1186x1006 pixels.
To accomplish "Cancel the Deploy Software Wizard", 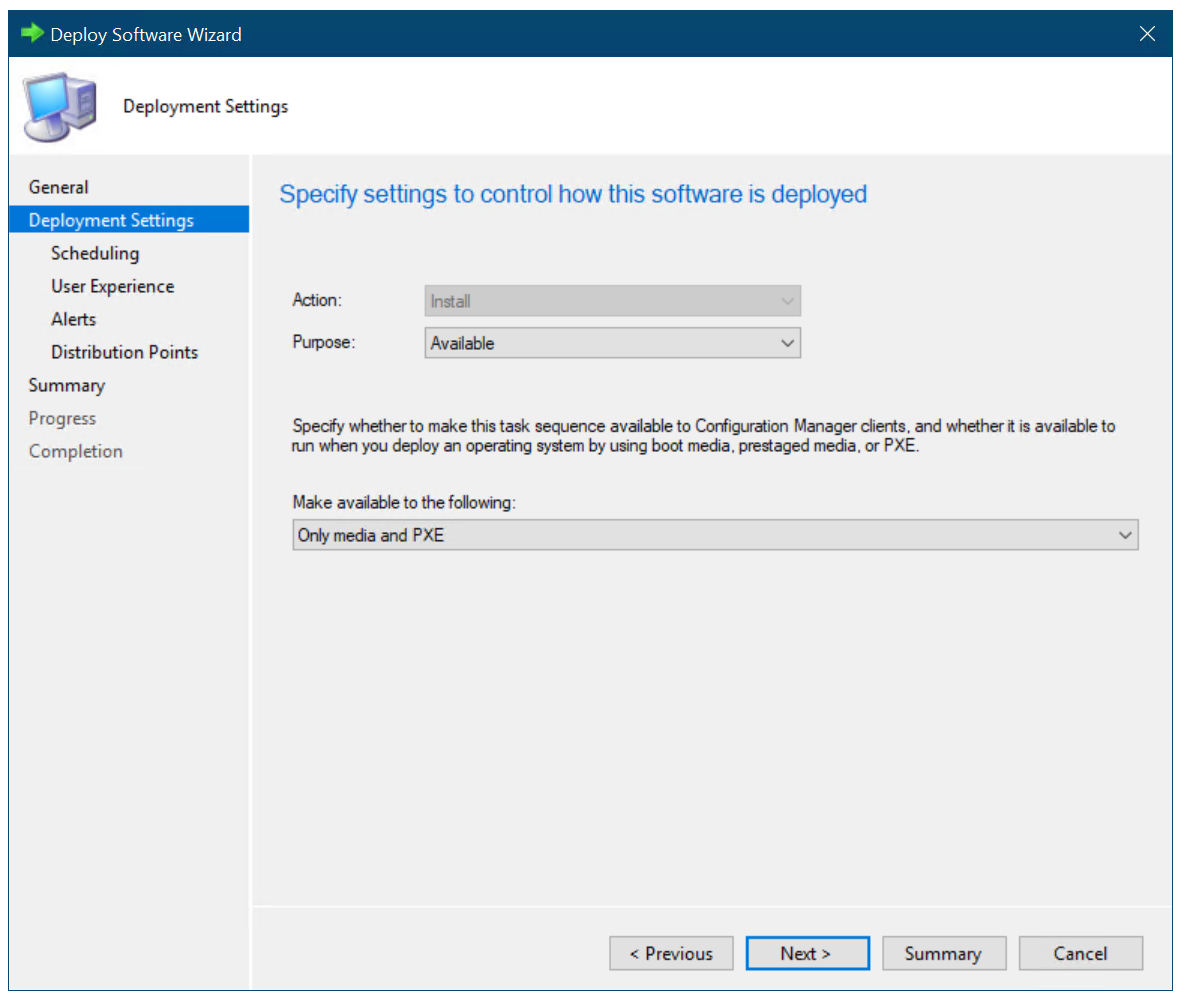I will coord(1081,953).
